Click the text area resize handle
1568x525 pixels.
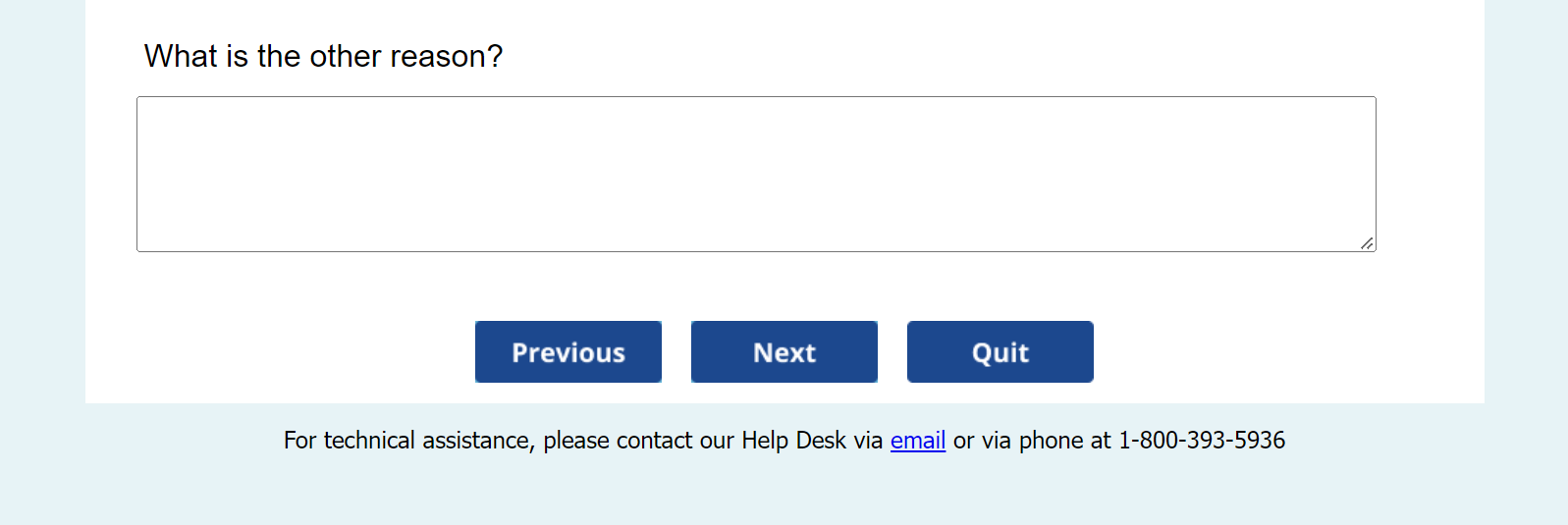1367,243
